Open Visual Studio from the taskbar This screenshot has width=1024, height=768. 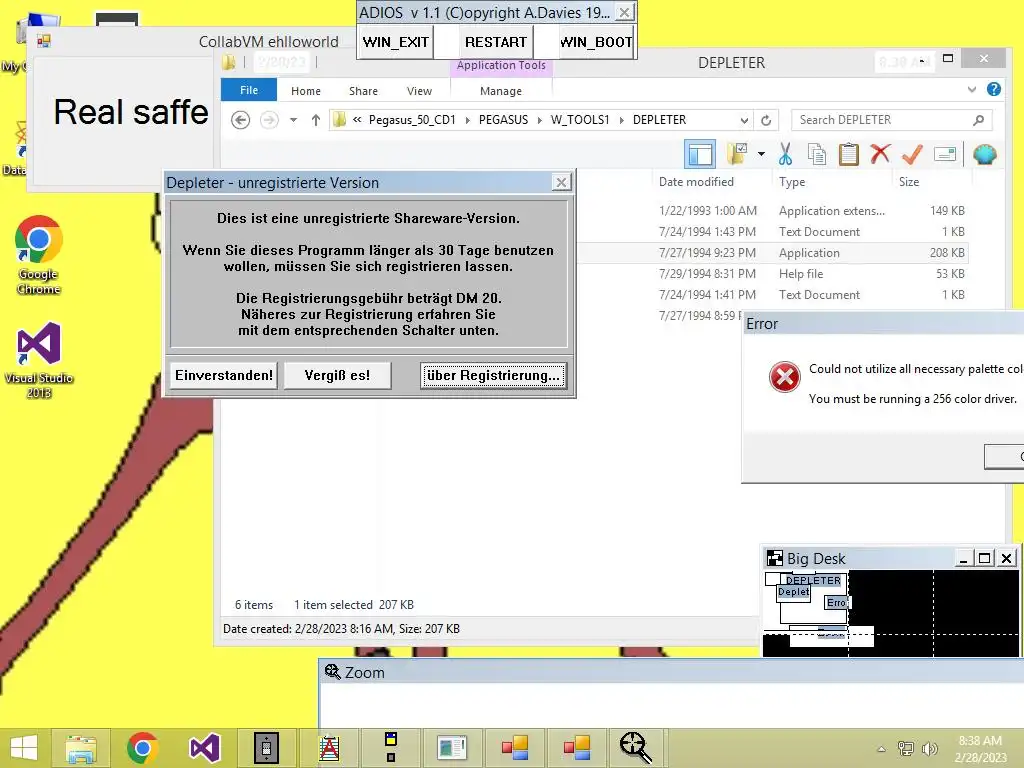click(x=204, y=748)
